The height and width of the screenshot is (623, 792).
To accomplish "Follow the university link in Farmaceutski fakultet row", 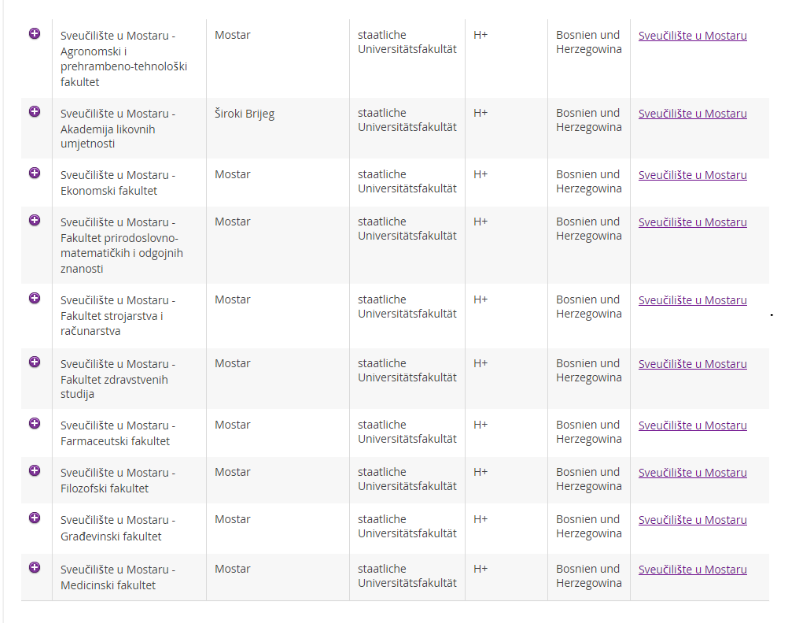I will tap(692, 425).
